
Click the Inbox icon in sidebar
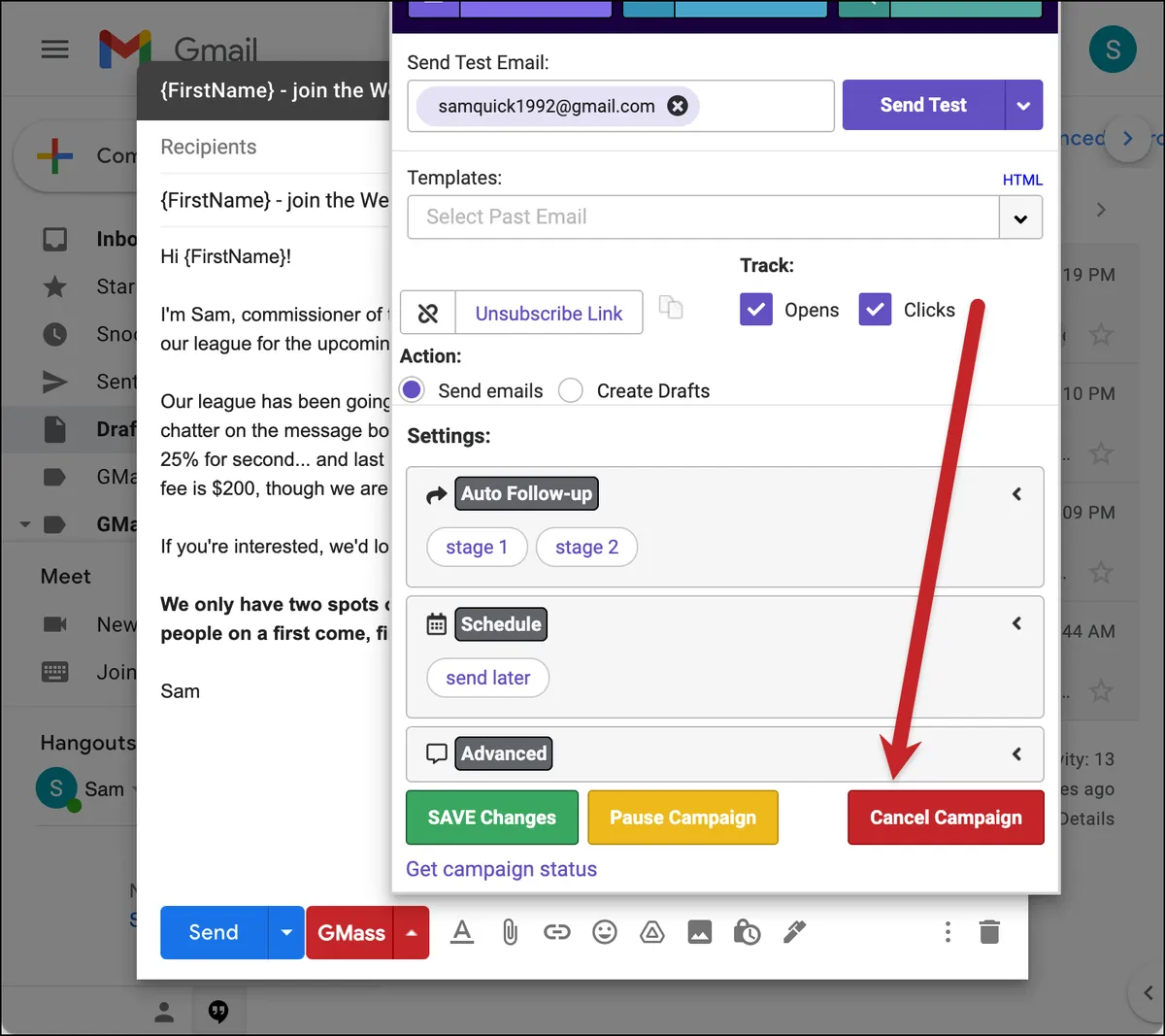[x=55, y=239]
